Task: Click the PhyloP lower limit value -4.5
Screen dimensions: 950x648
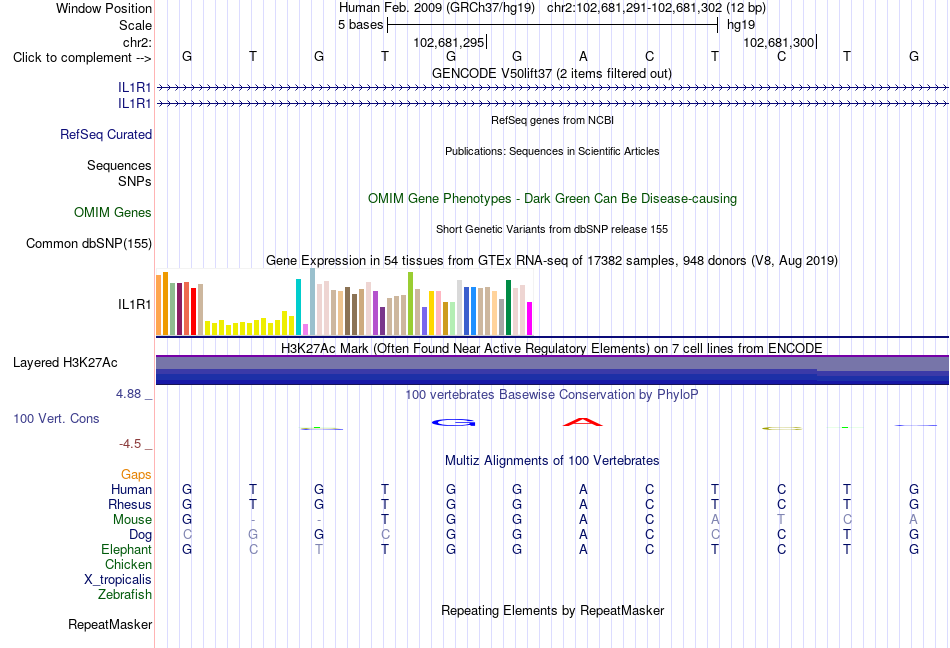Action: pyautogui.click(x=130, y=444)
